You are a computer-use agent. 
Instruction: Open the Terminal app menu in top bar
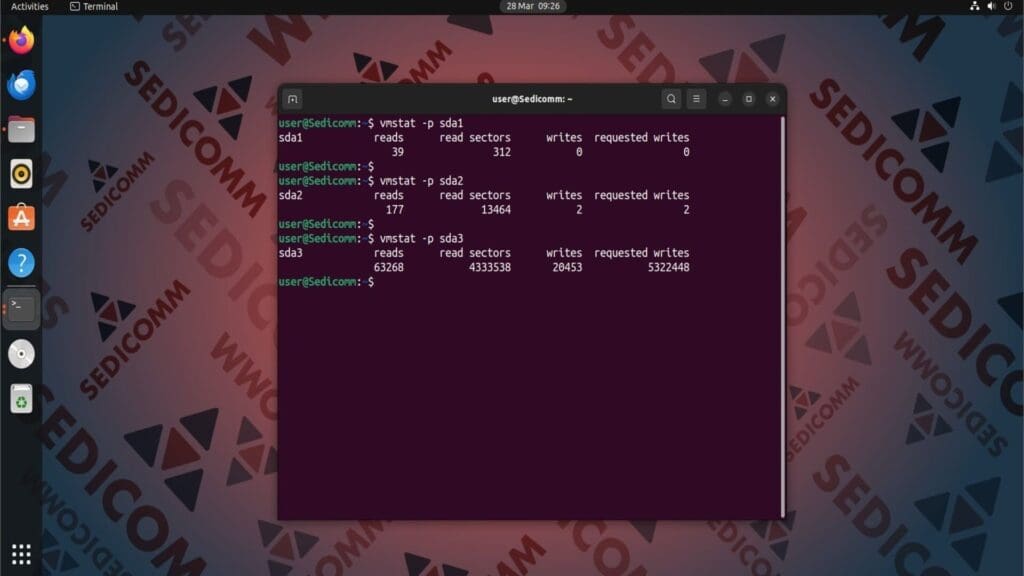click(92, 6)
